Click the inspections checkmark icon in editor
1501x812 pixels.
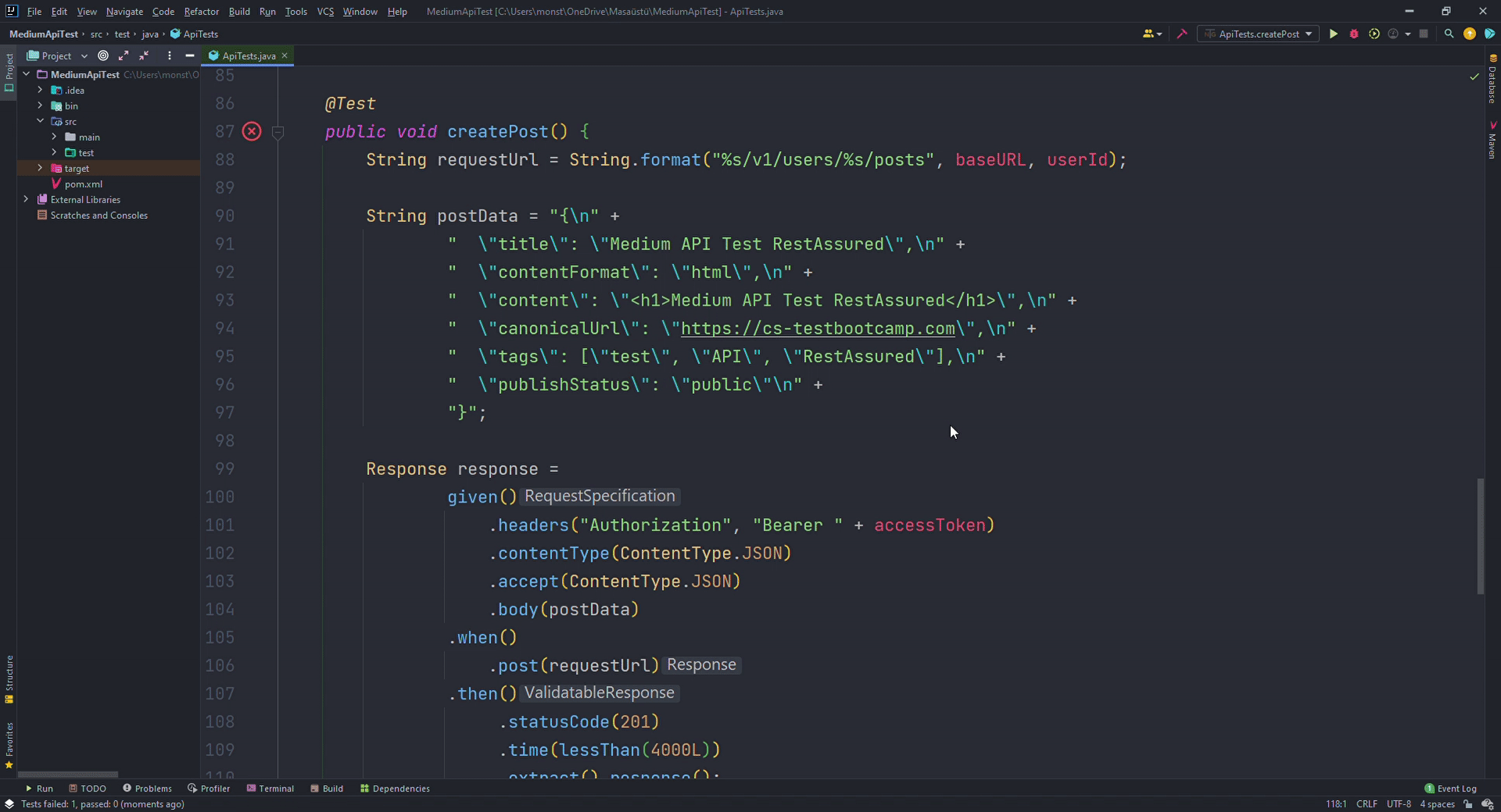tap(1474, 76)
